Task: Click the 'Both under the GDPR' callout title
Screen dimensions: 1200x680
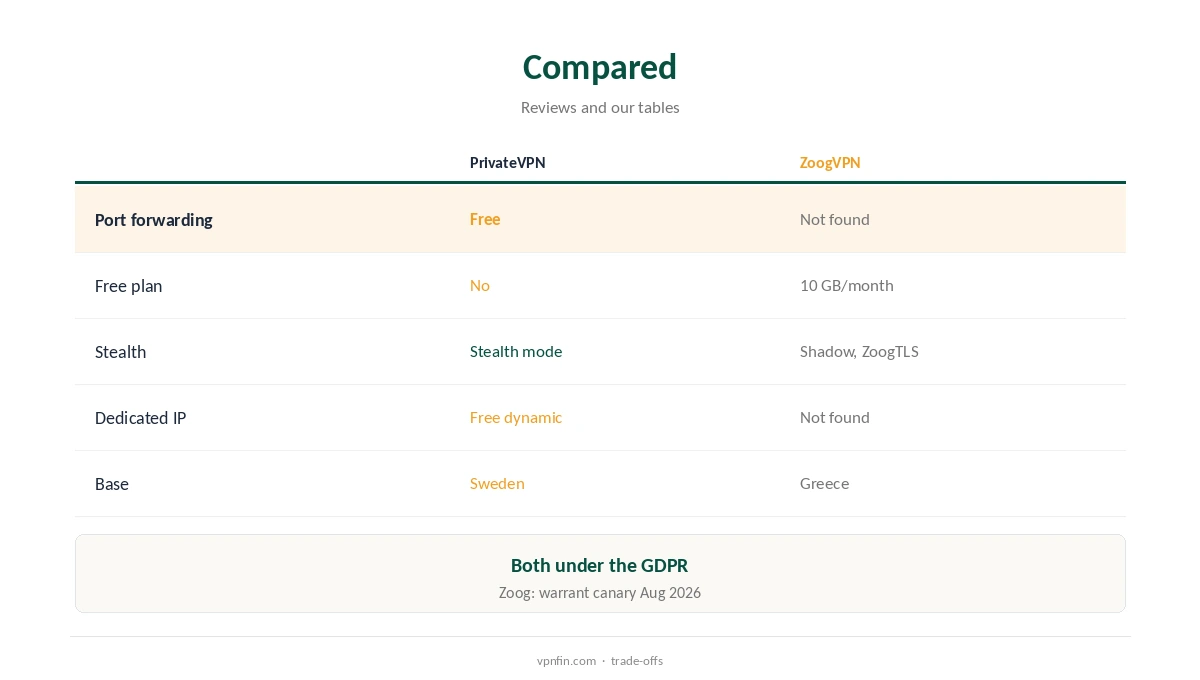Action: point(600,565)
